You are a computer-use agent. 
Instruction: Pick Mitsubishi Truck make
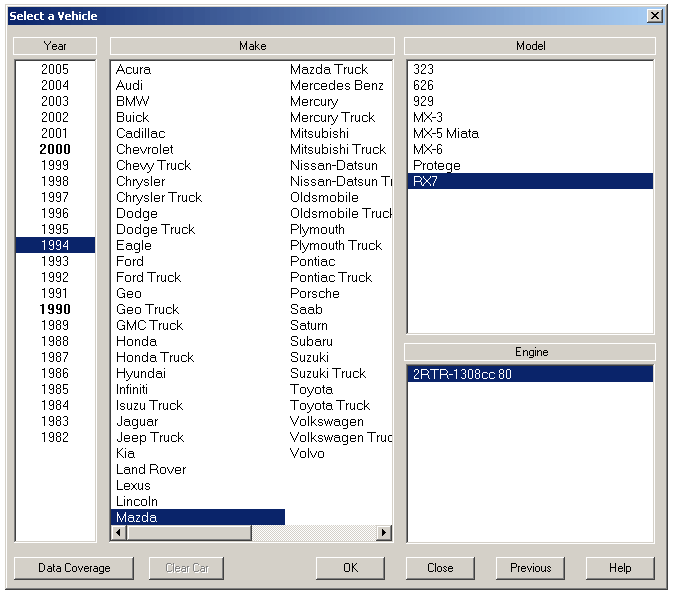click(x=338, y=149)
